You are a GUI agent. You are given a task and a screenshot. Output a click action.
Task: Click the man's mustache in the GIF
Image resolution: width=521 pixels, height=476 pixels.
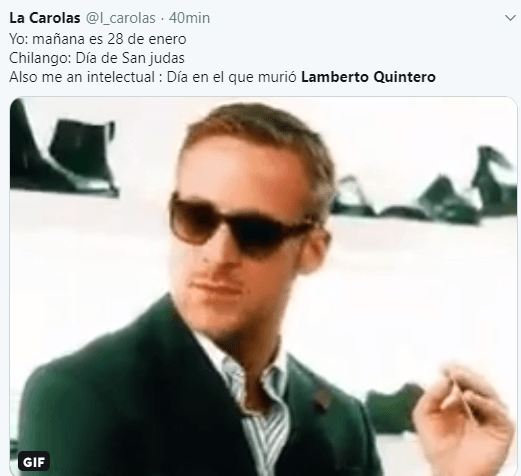click(215, 277)
